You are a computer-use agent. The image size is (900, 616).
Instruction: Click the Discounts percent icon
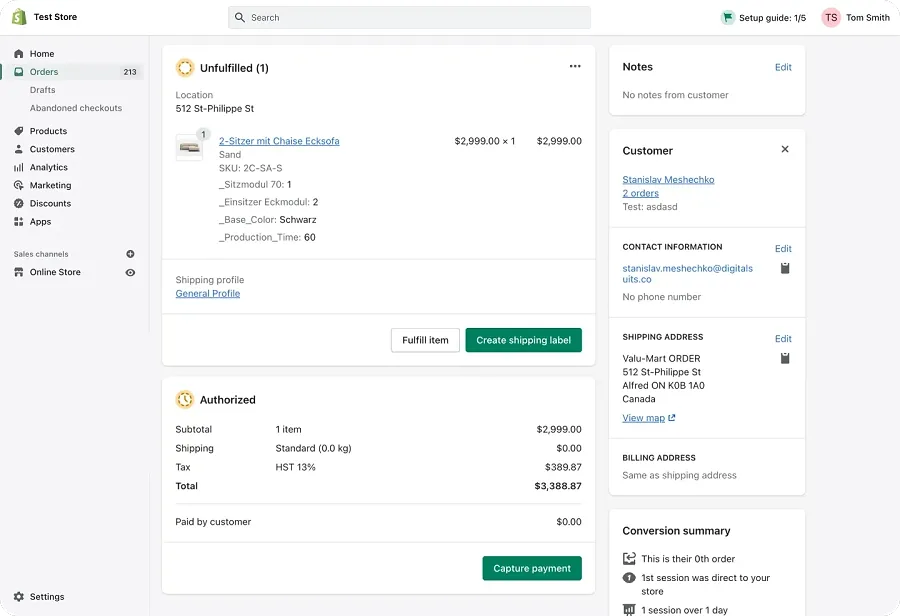click(19, 203)
